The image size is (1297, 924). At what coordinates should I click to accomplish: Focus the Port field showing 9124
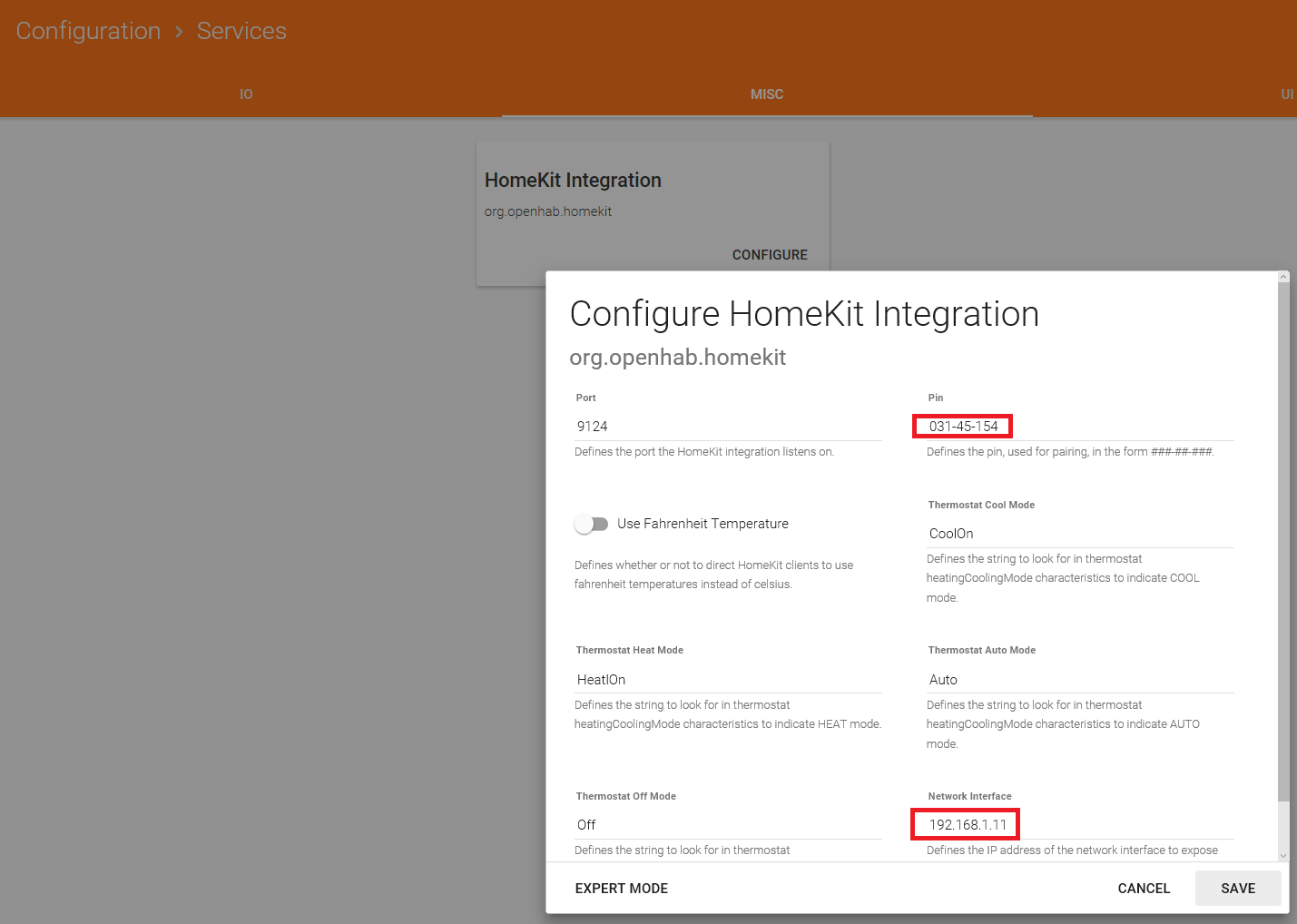point(727,427)
